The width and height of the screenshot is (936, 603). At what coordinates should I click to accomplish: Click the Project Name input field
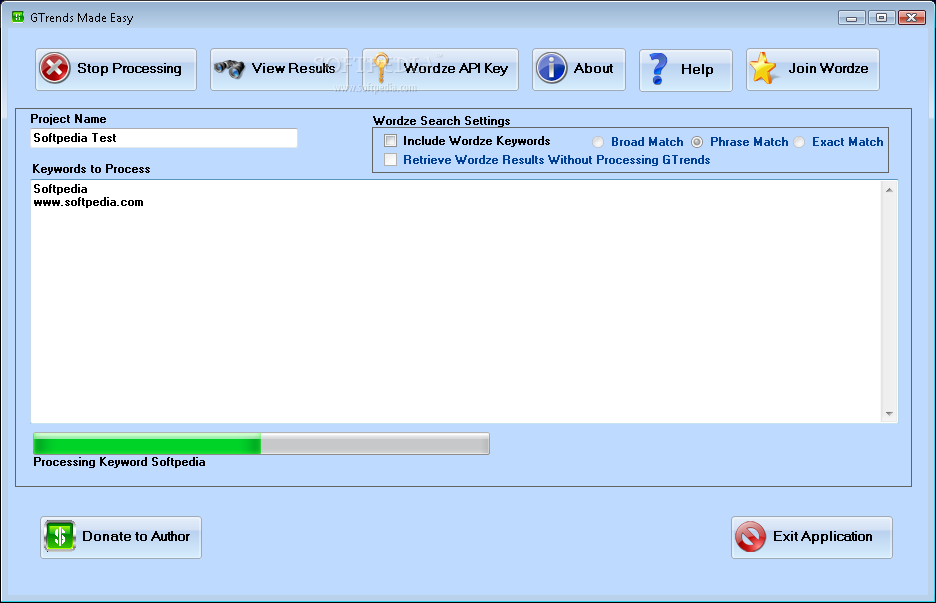coord(164,138)
